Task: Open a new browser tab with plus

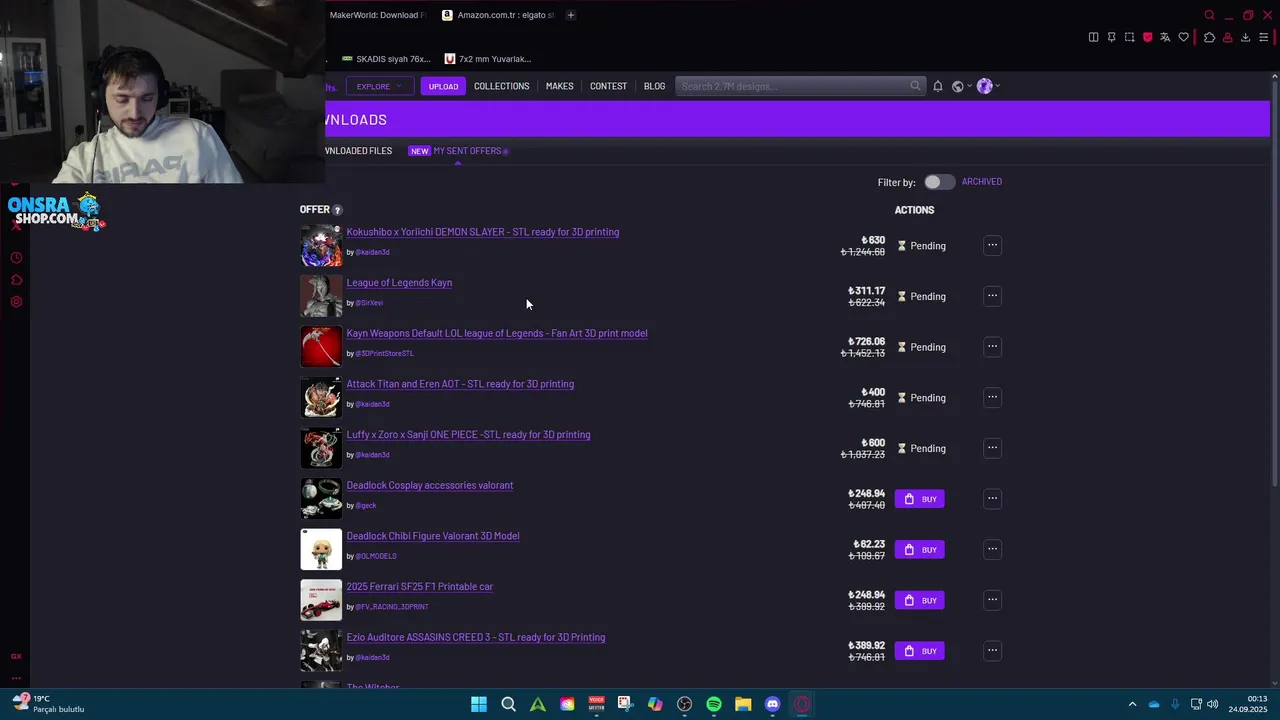Action: point(571,15)
